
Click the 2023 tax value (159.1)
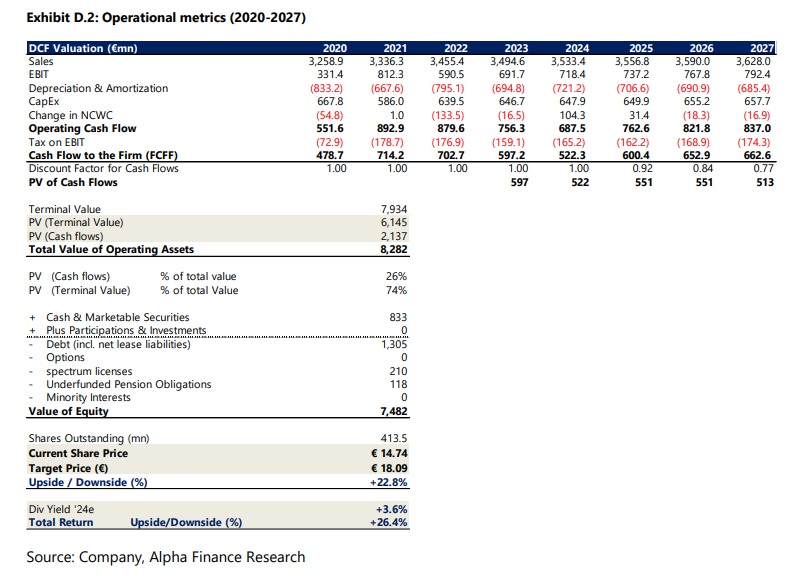click(508, 142)
